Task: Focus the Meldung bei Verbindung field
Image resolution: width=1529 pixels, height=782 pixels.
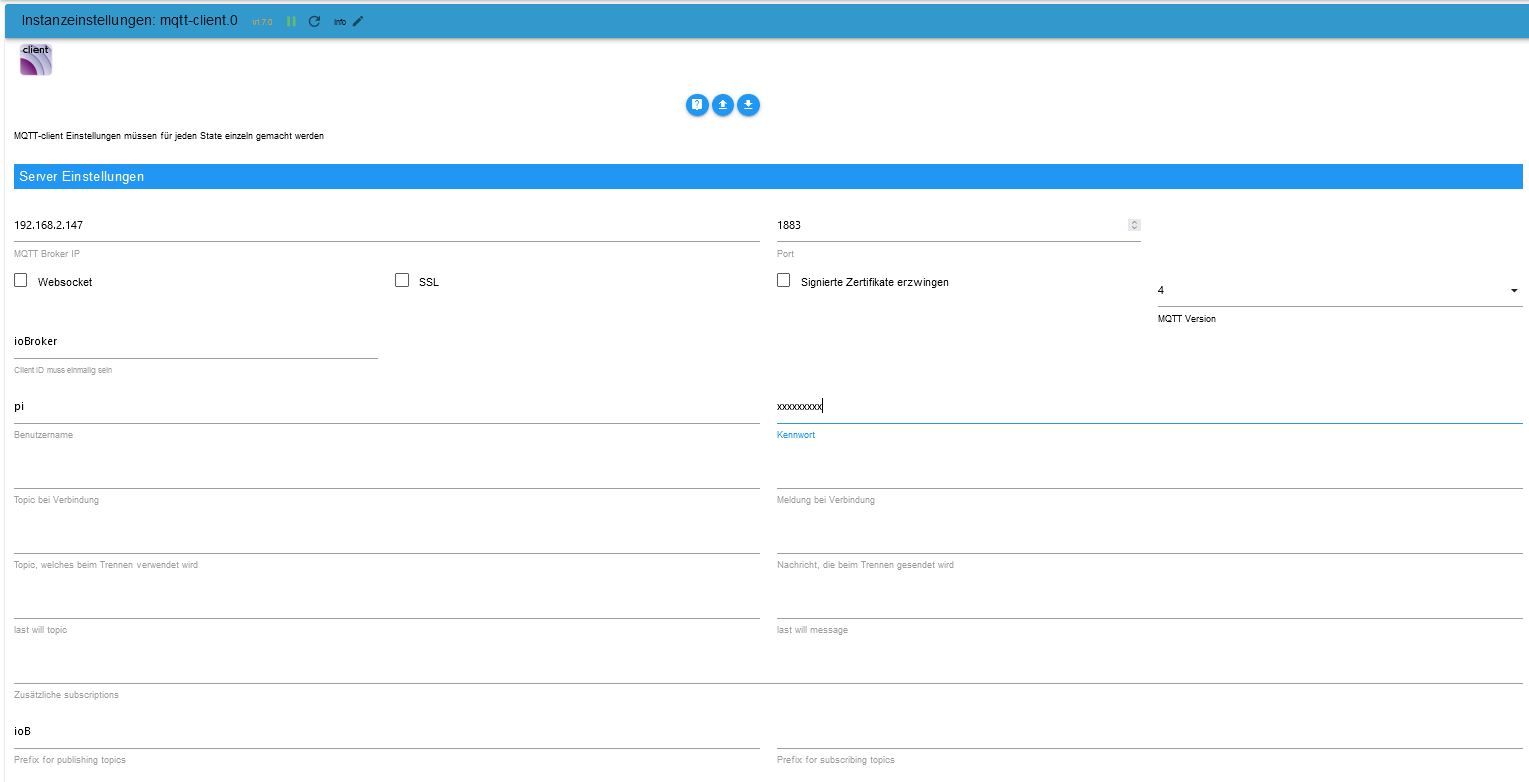Action: coord(1150,472)
